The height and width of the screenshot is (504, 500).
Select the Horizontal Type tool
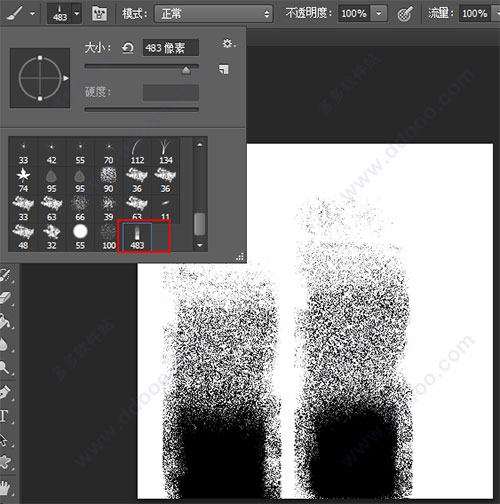(4, 416)
